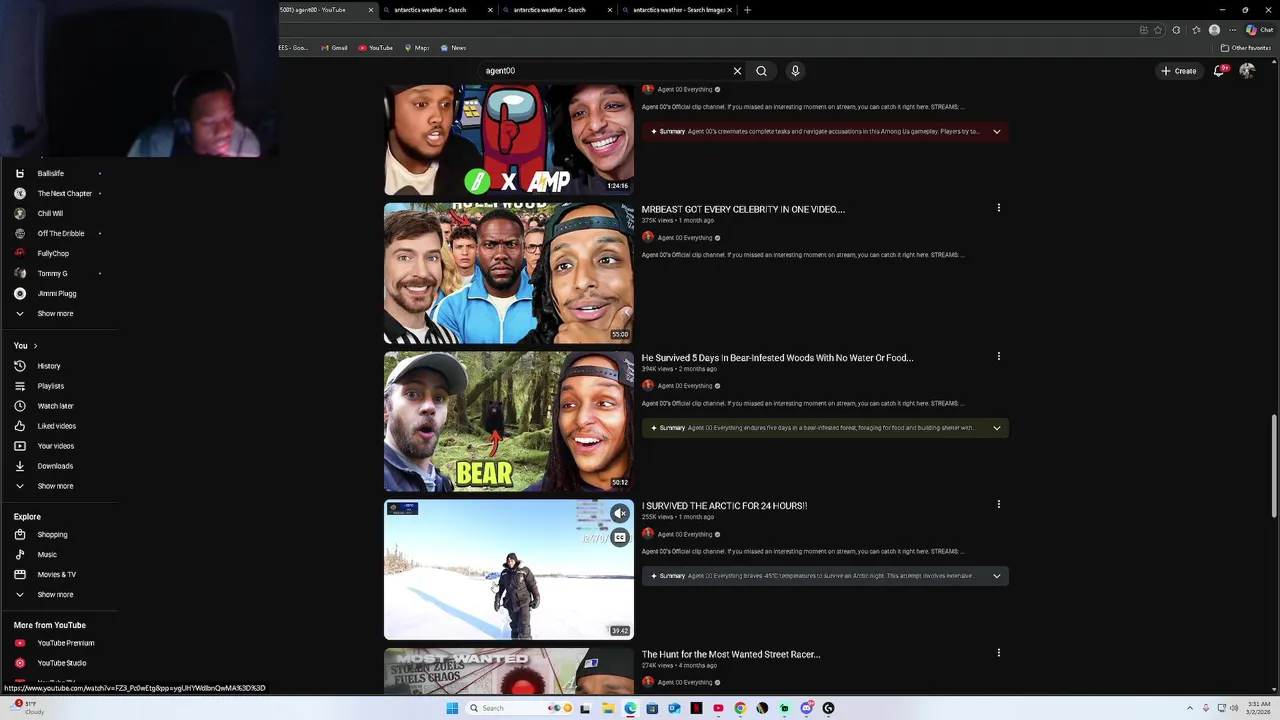Screen dimensions: 1280x720
Task: Open 'The Hunt for the Most Wanted Street Racer' title
Action: click(731, 654)
